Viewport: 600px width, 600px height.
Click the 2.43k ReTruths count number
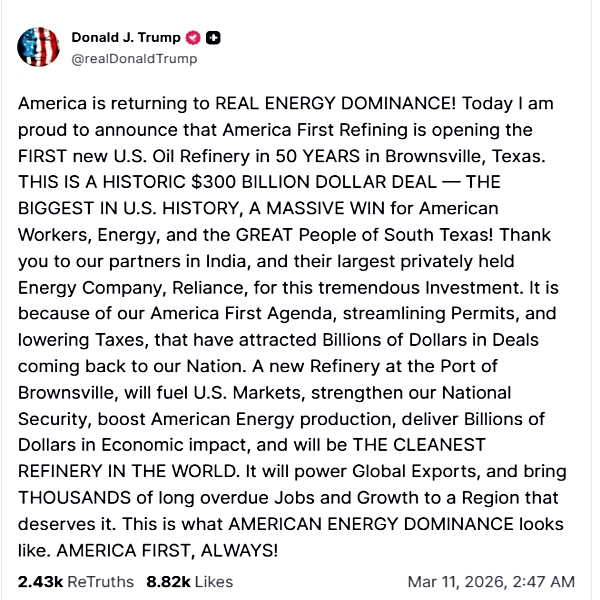point(40,581)
